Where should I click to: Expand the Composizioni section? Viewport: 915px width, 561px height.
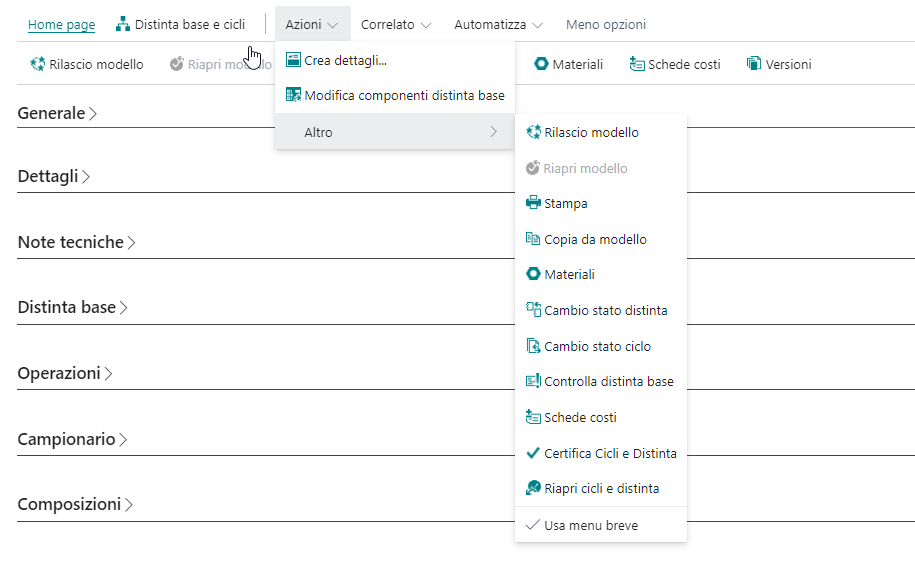pos(75,504)
